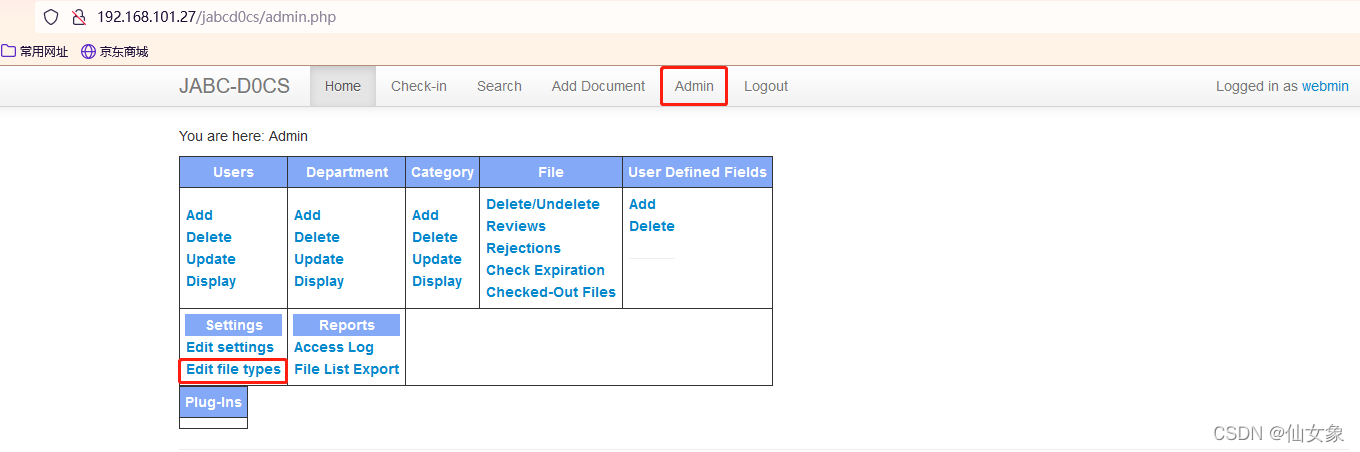This screenshot has height=452, width=1360.
Task: Click the 'You are here: Admin' breadcrumb
Action: coord(243,136)
